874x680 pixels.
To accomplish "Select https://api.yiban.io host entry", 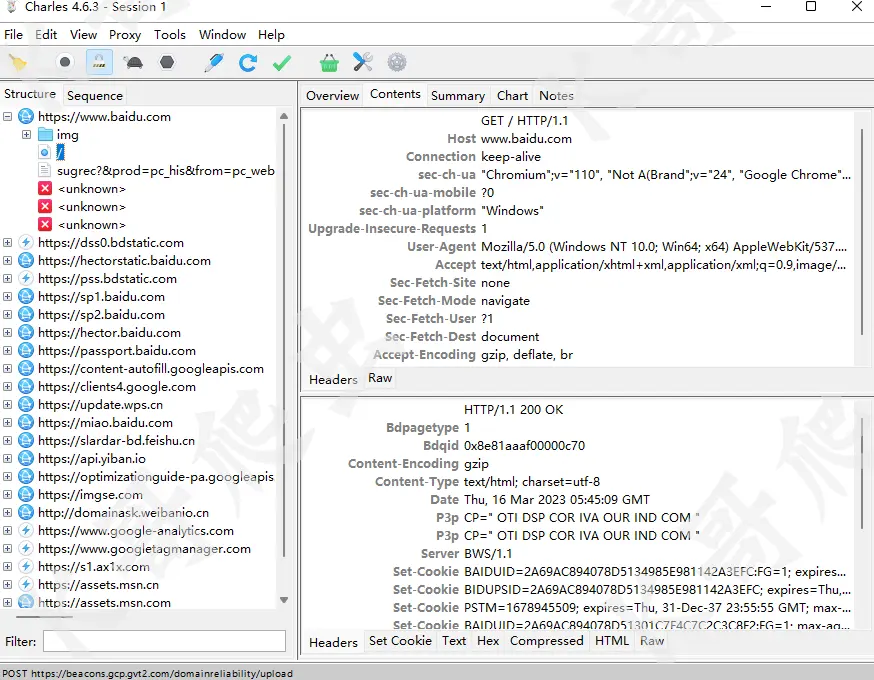I will coord(92,459).
